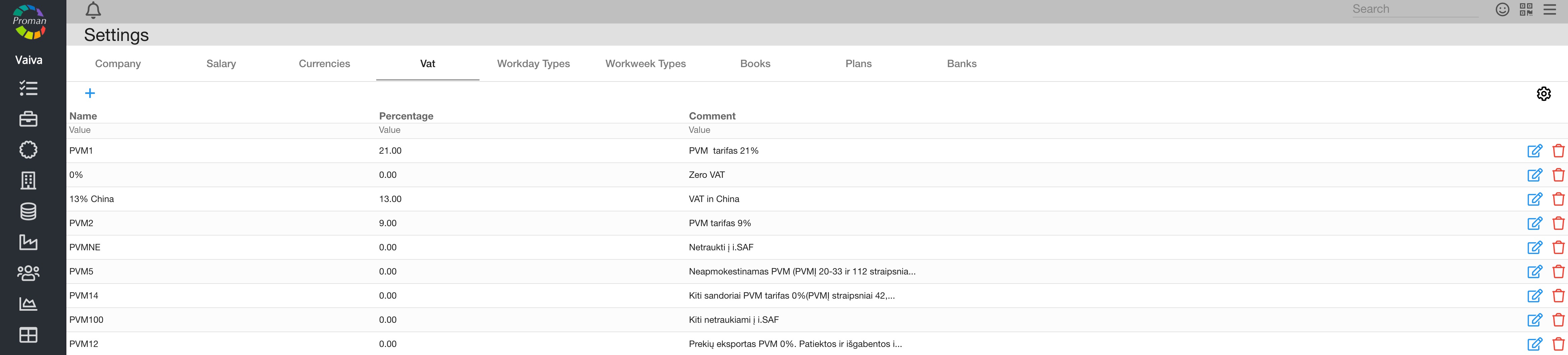
Task: Open the database sidebar icon
Action: point(29,211)
